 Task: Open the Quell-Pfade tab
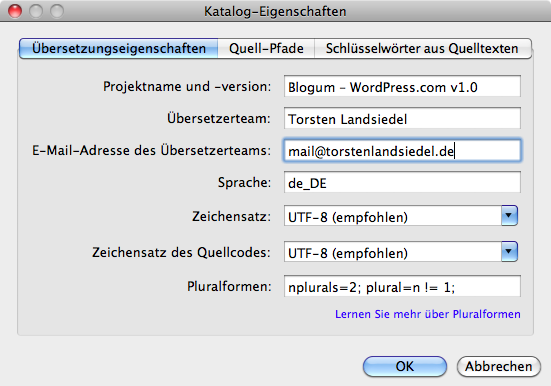(266, 49)
